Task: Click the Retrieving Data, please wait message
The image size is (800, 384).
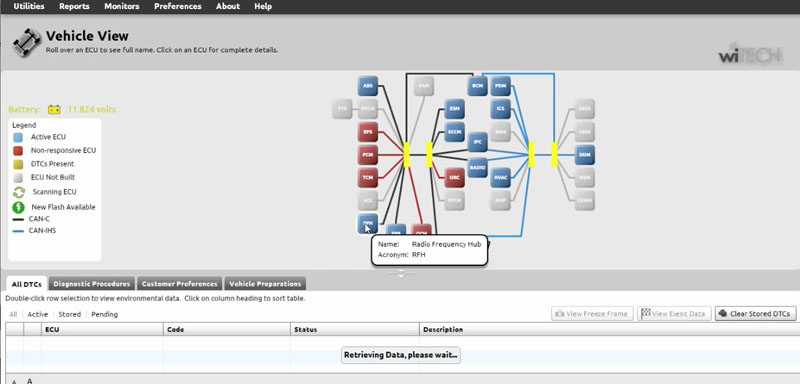Action: pyautogui.click(x=401, y=355)
